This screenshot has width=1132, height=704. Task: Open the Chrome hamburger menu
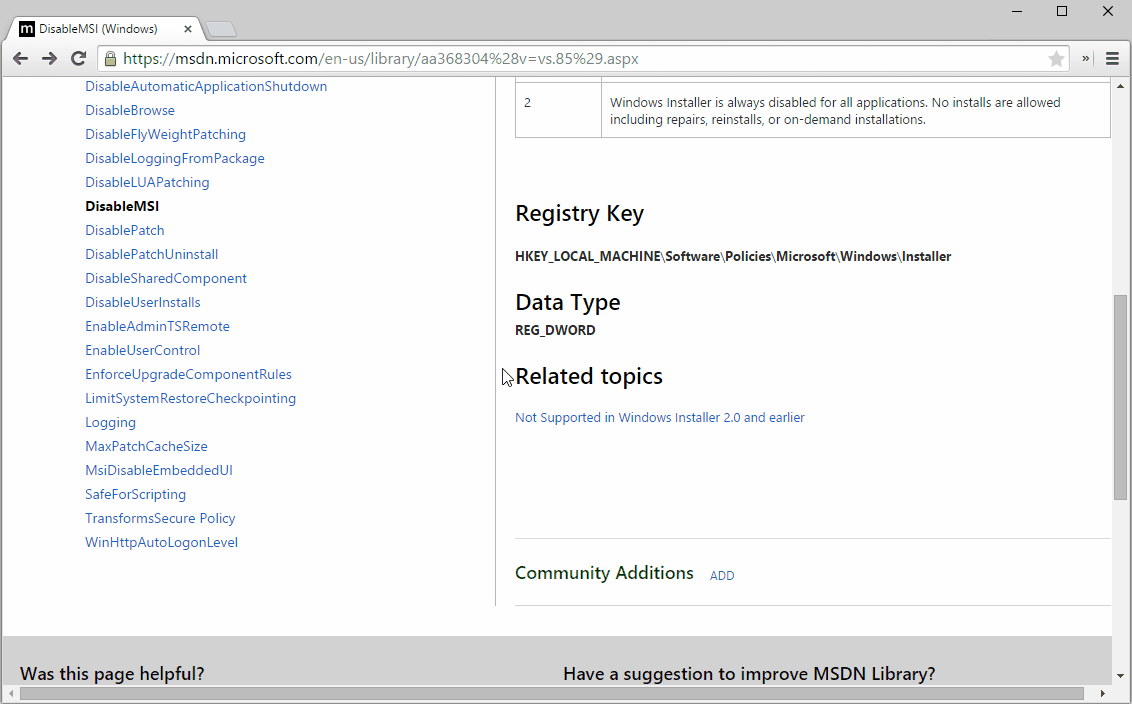tap(1113, 58)
